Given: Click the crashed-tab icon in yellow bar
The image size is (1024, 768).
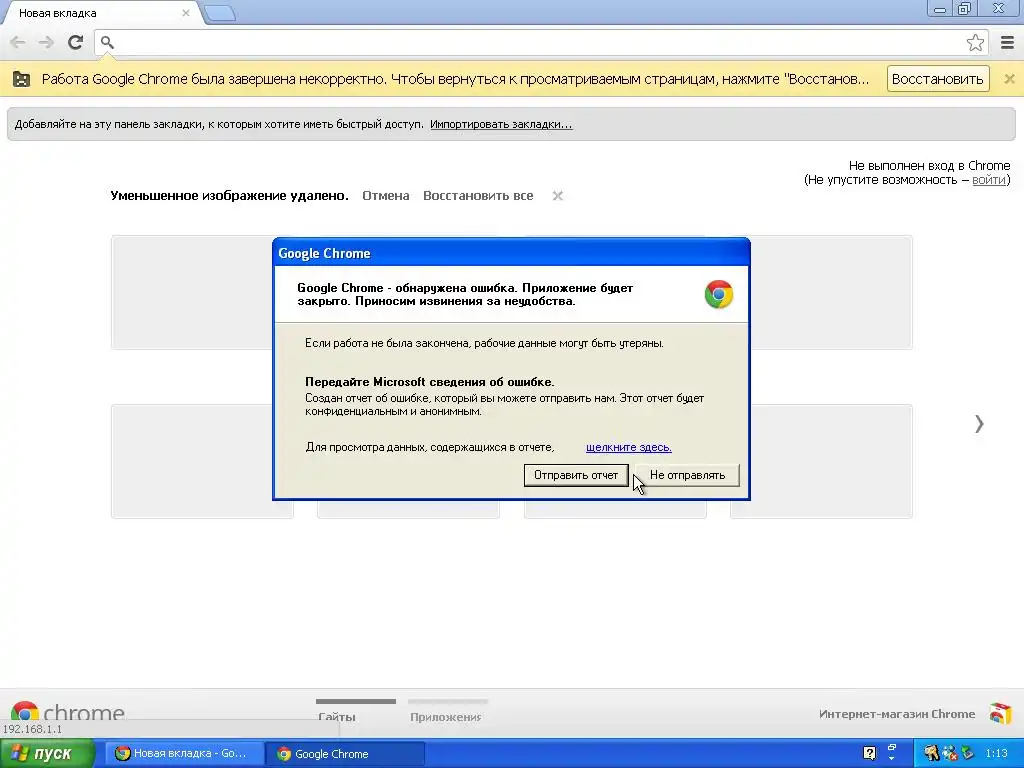Looking at the screenshot, I should (x=21, y=79).
